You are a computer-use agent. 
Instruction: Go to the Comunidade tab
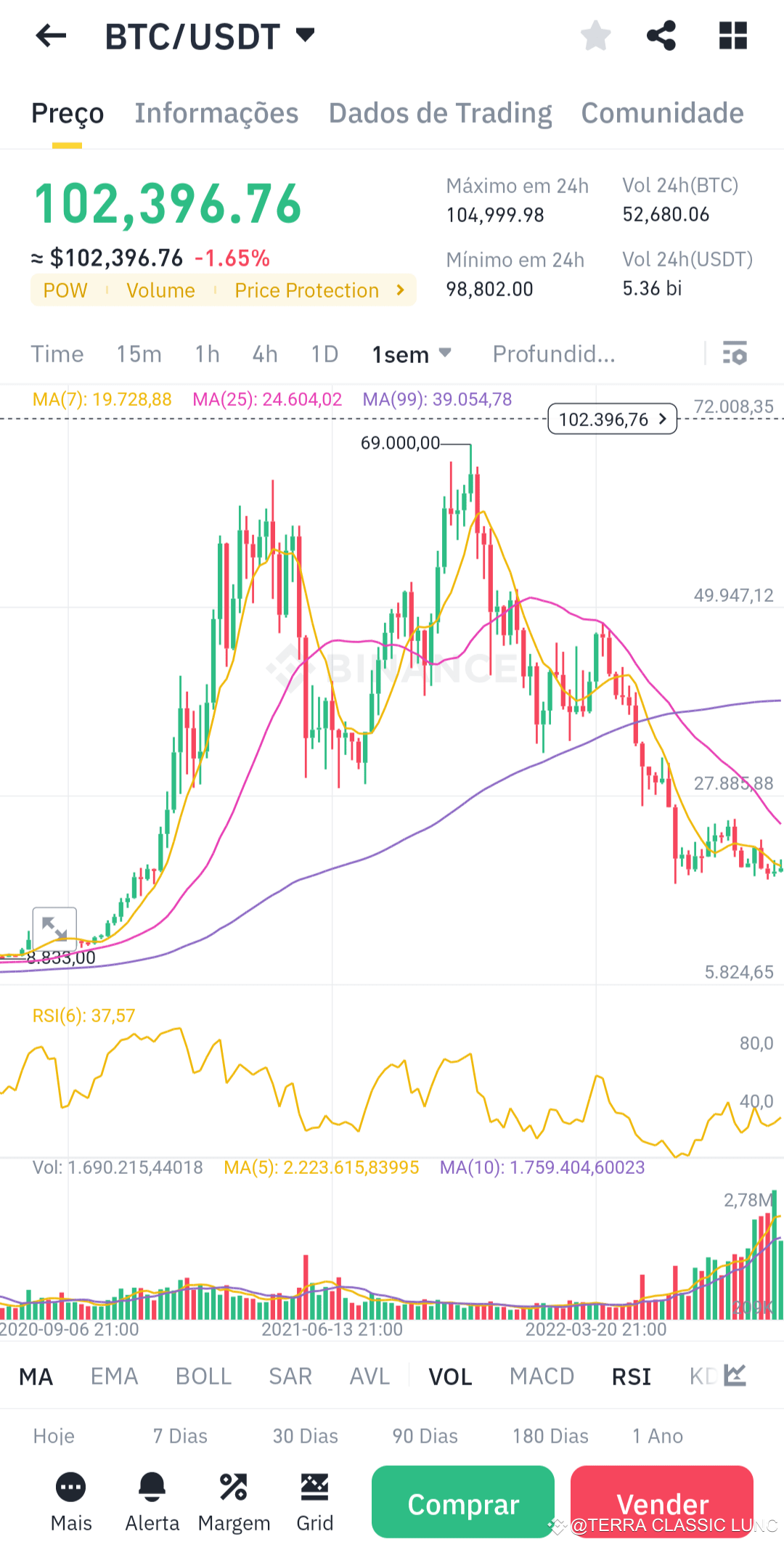[663, 113]
